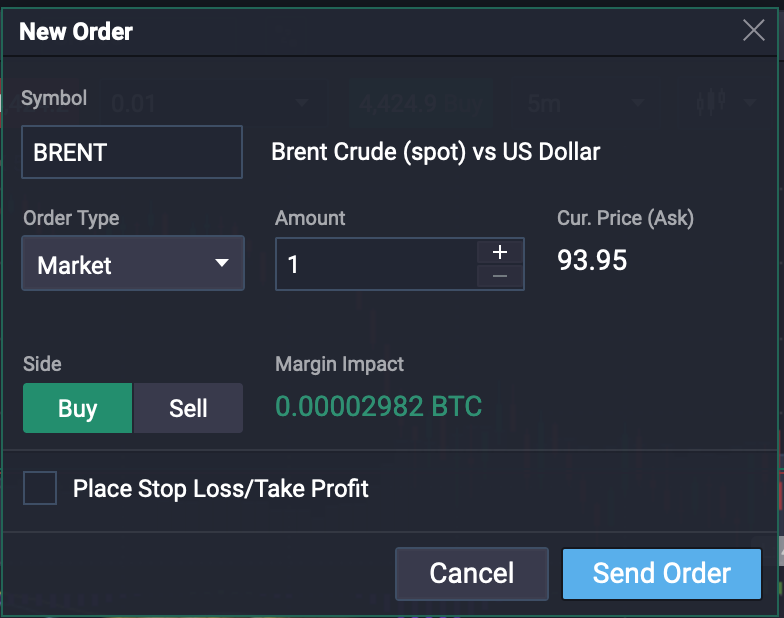Click the BRENT symbol input field
Screen dimensions: 784x618
coord(132,152)
